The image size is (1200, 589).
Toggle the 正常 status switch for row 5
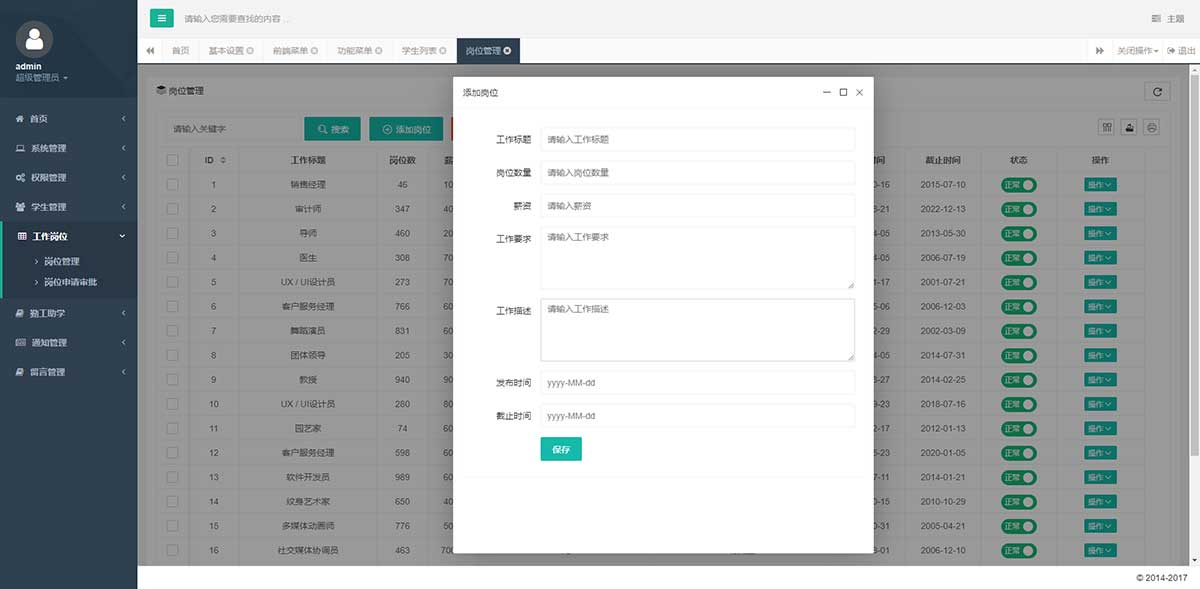[x=1019, y=282]
